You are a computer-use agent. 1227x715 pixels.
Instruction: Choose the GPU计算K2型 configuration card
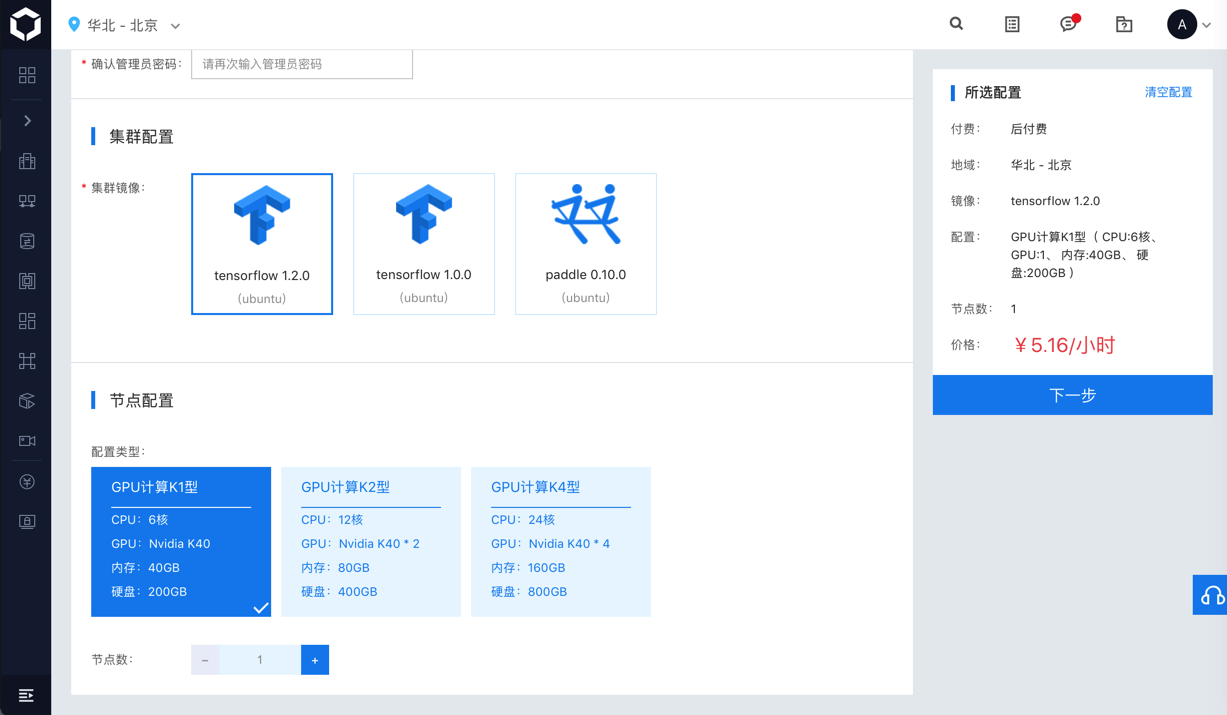click(371, 542)
